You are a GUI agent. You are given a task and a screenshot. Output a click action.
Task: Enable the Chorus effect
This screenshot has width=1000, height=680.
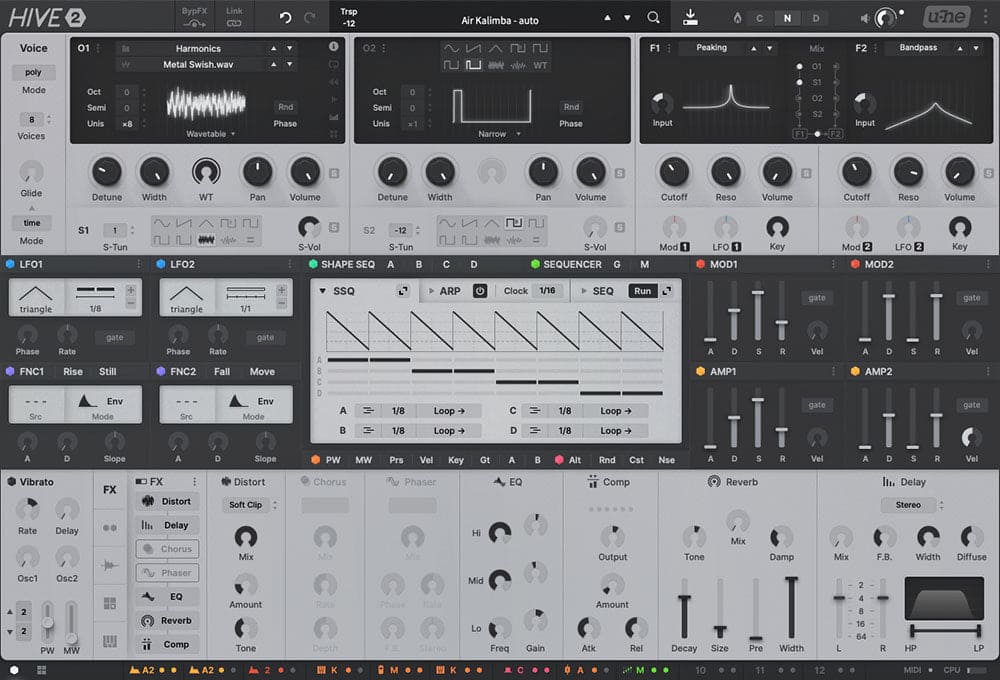coord(166,549)
